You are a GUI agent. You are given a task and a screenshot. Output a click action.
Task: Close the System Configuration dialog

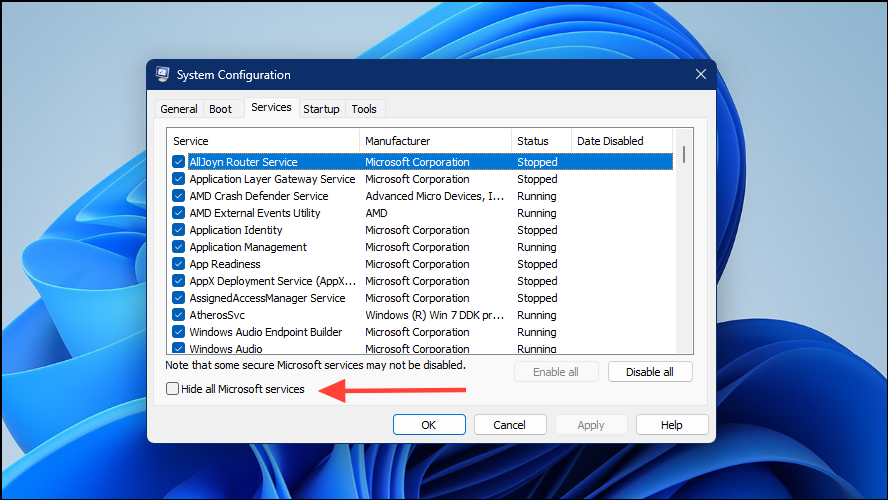point(701,74)
